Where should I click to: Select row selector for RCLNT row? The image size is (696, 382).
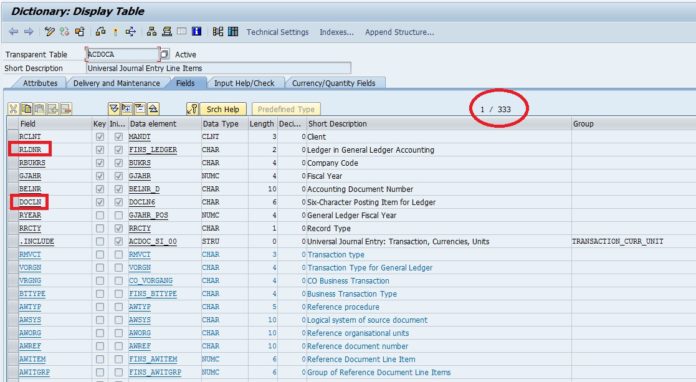(12, 137)
